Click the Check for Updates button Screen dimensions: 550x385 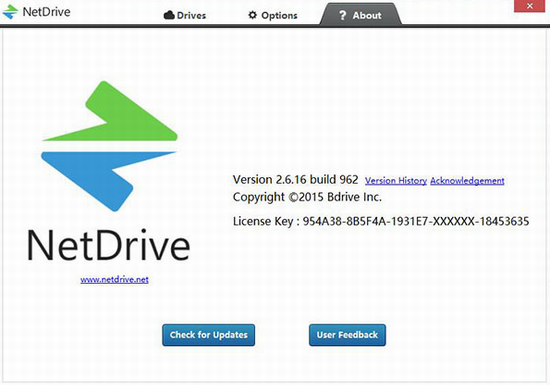209,335
